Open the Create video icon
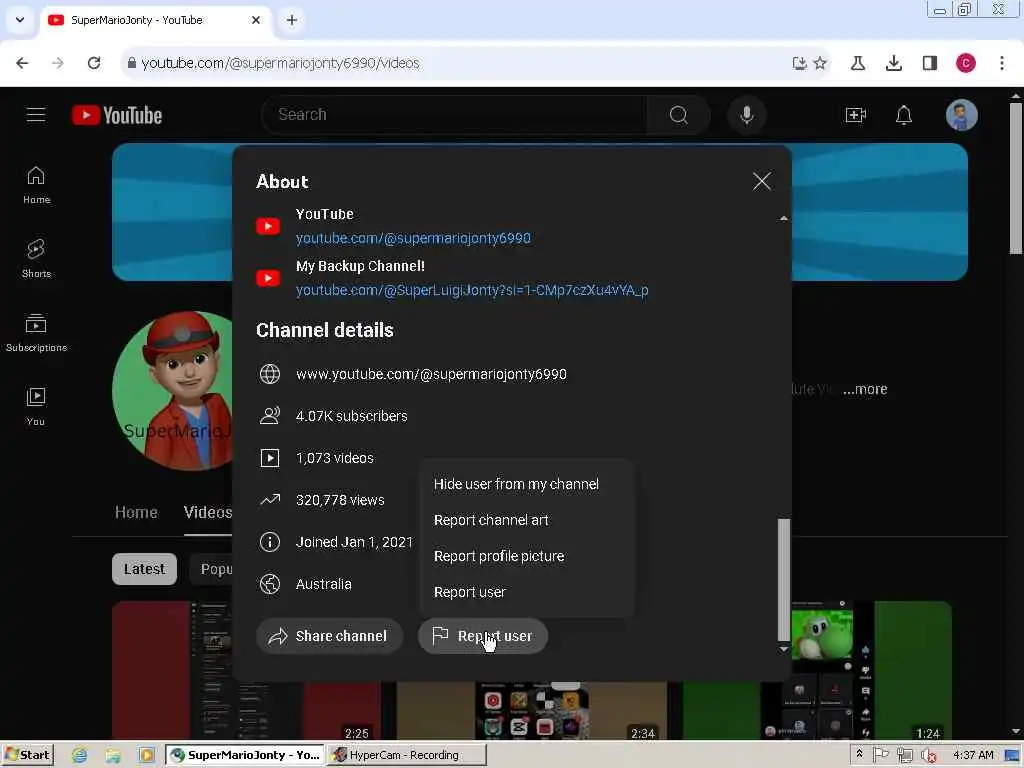1024x768 pixels. 855,115
